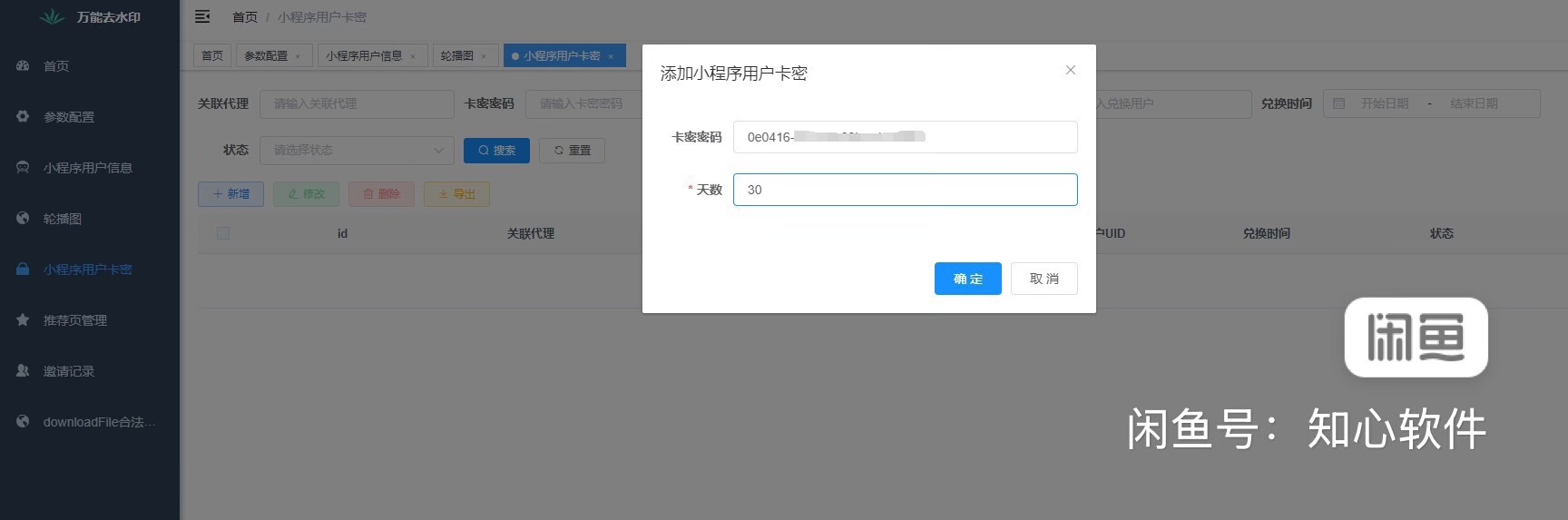The width and height of the screenshot is (1568, 520).
Task: Click the 状态 column header
Action: pyautogui.click(x=1442, y=233)
